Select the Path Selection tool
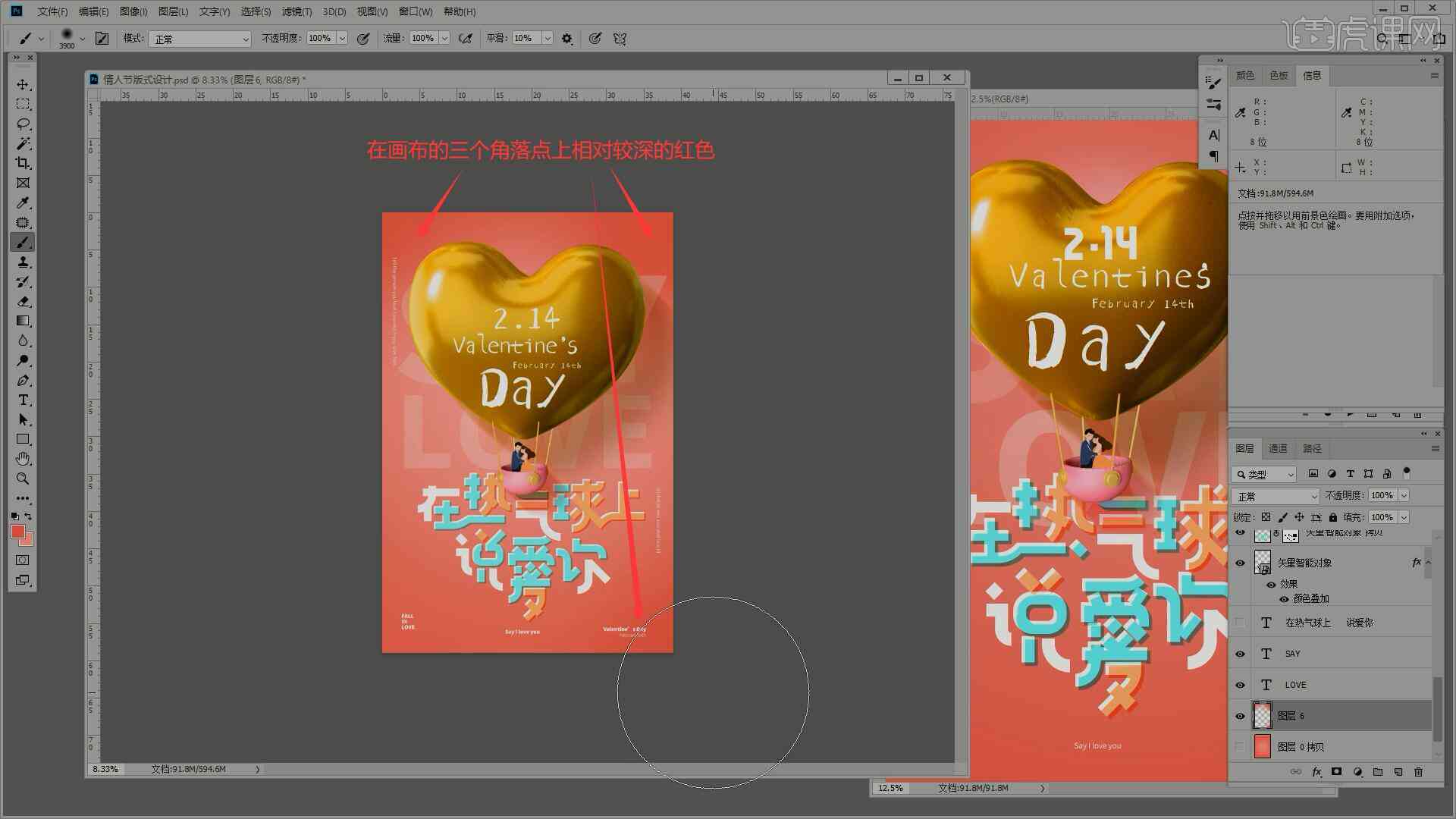Screen dimensions: 1456x819 point(23,419)
